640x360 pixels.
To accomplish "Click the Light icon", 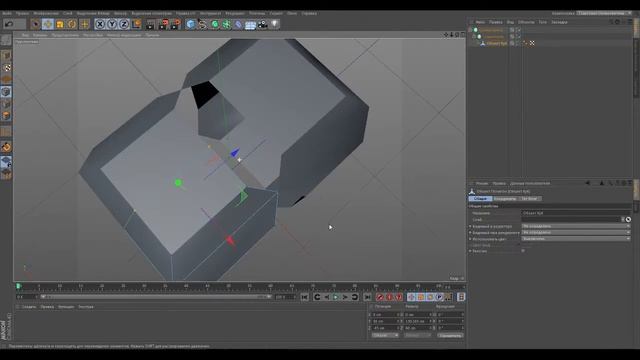I will tap(275, 24).
